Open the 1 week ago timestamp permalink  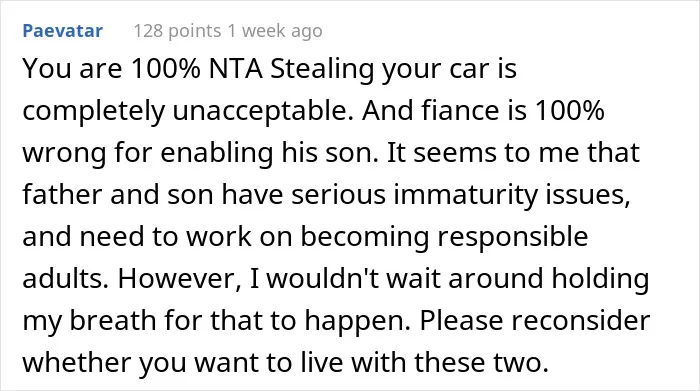(275, 31)
